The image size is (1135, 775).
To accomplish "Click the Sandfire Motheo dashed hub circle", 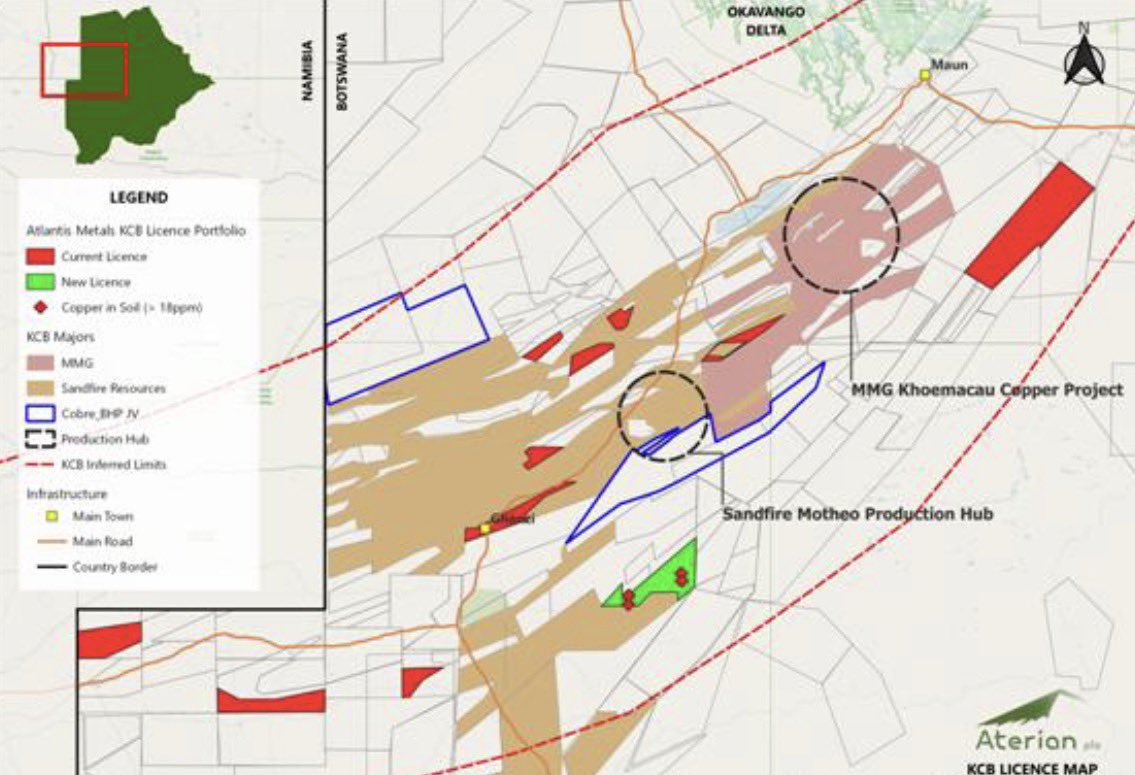I will coord(663,416).
